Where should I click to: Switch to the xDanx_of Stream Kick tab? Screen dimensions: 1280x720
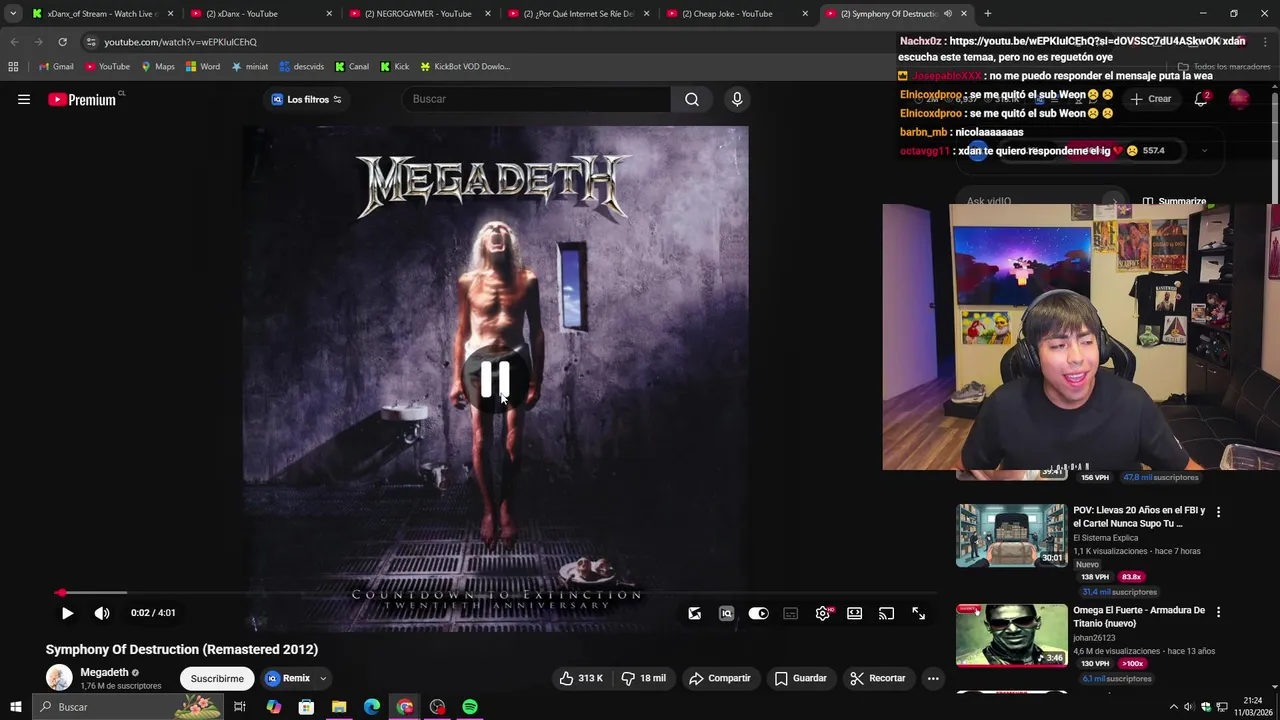(100, 14)
